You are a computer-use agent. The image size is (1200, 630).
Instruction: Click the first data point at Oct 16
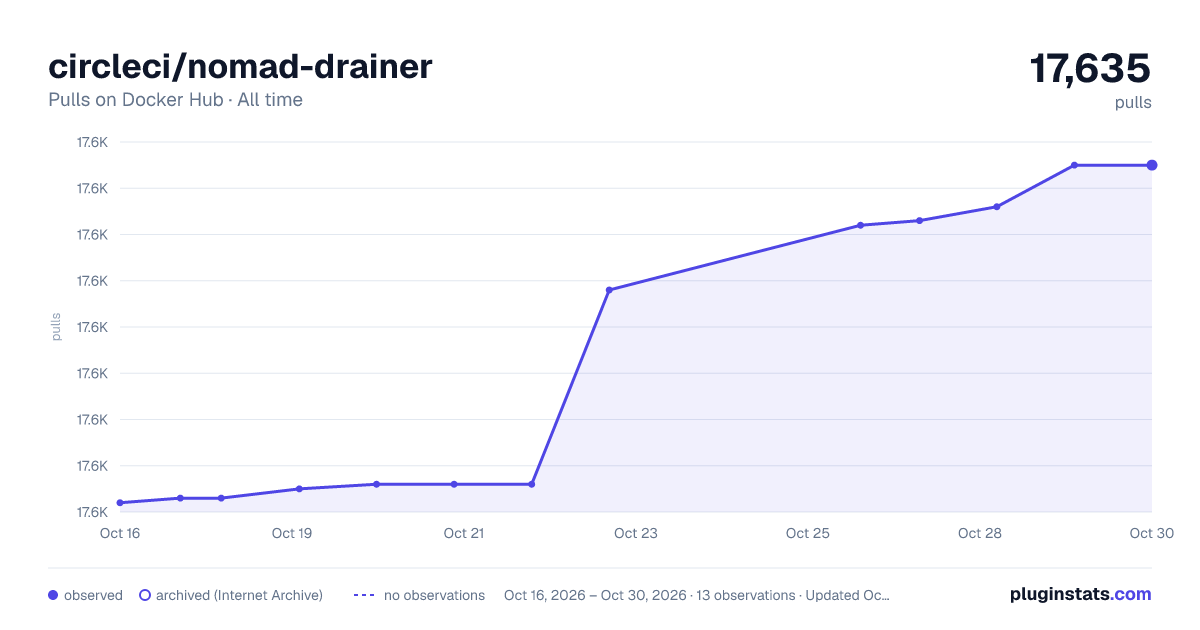click(x=120, y=503)
